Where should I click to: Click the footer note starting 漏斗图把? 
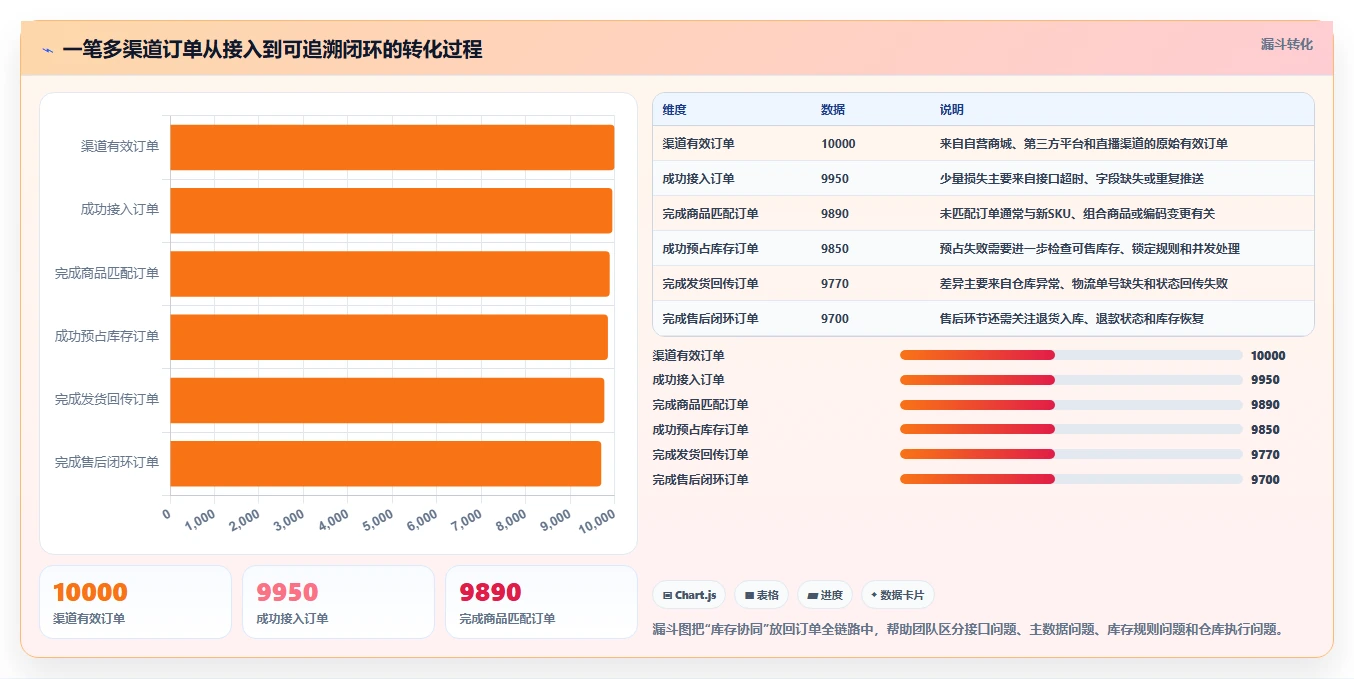(967, 630)
